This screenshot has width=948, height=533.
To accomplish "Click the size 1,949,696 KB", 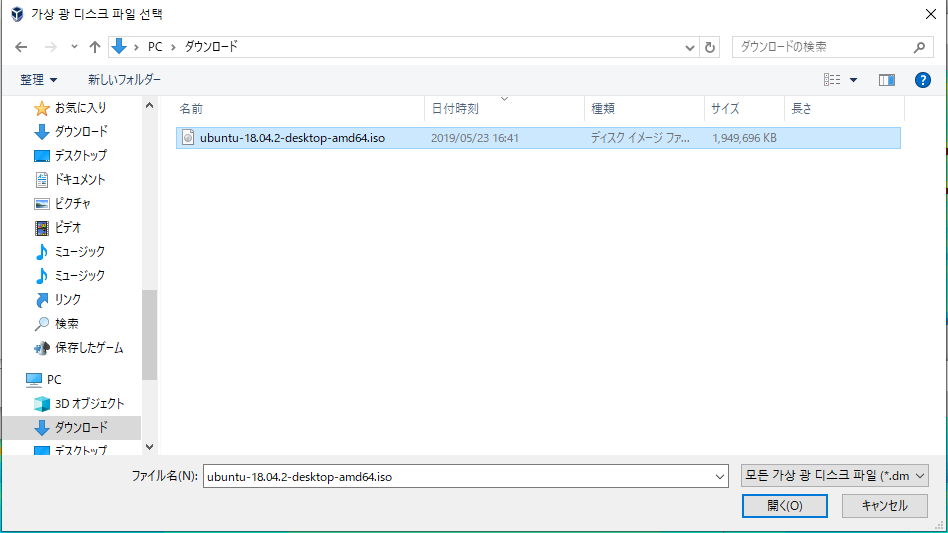I will tap(744, 138).
